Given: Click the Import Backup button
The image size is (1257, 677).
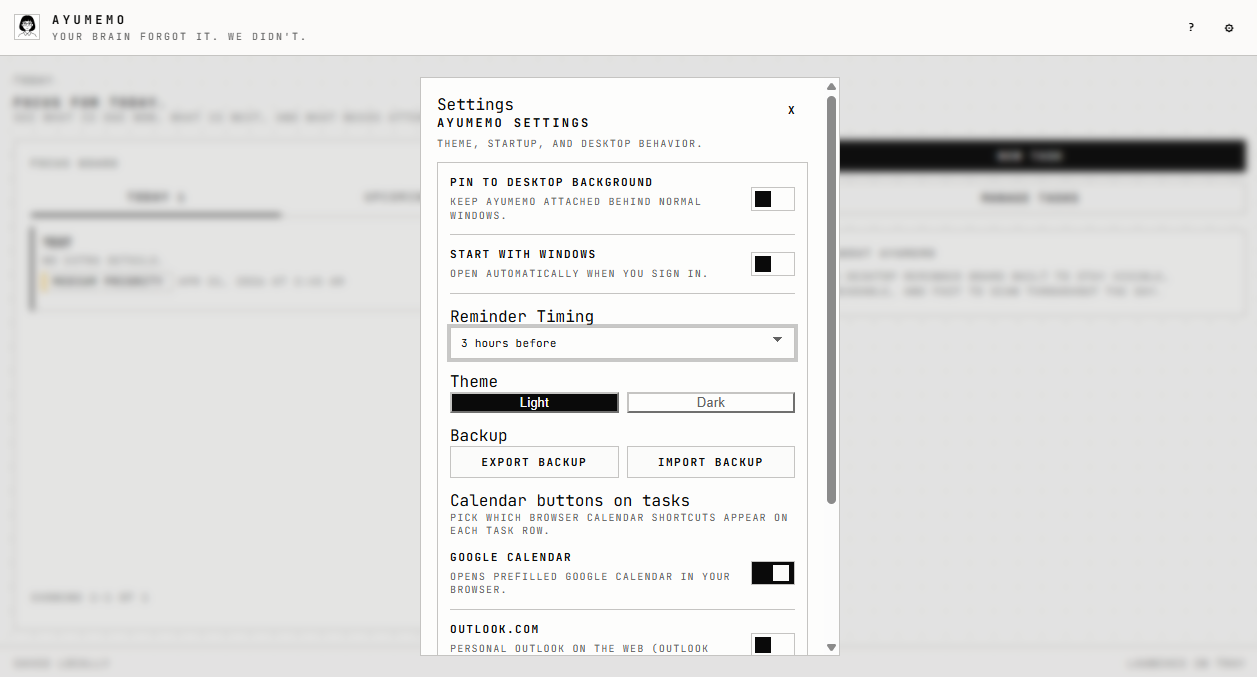Looking at the screenshot, I should [711, 462].
